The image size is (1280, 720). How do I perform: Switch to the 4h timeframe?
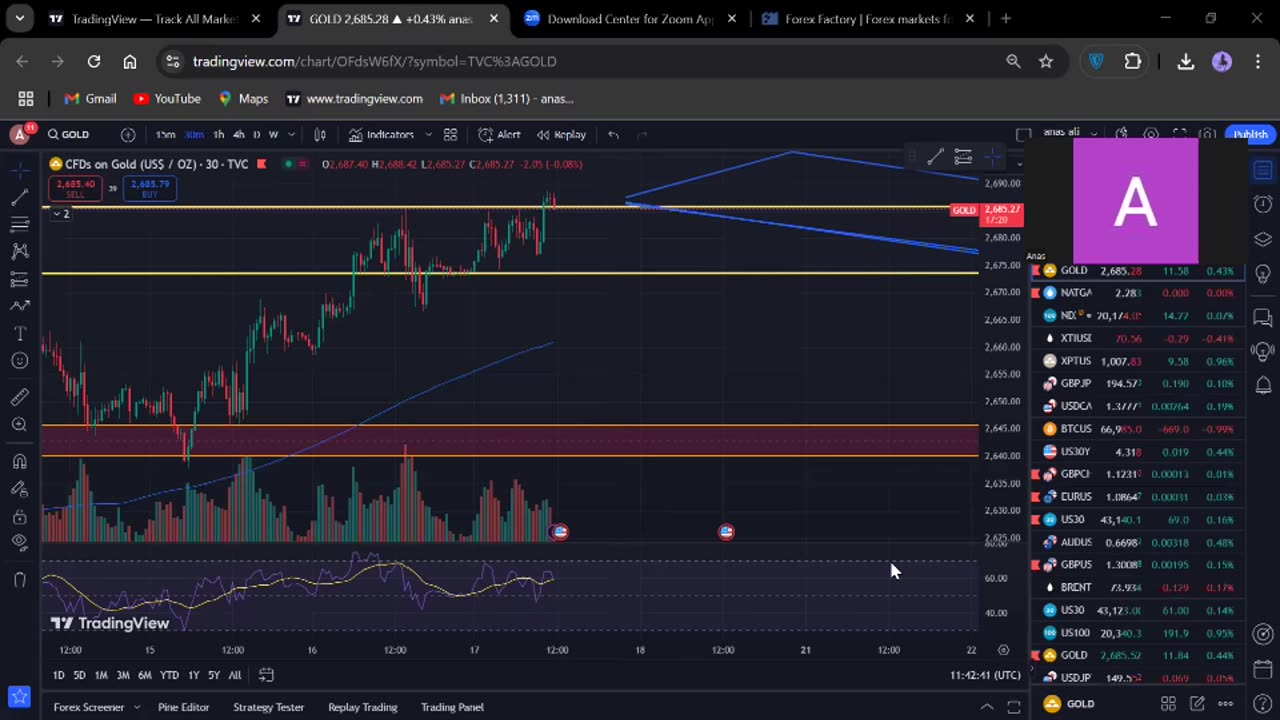coord(238,134)
